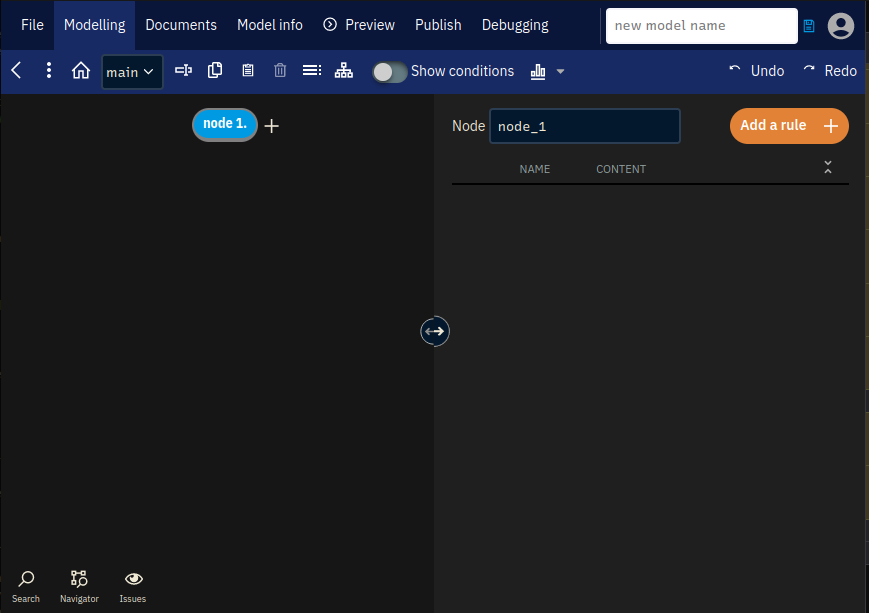The image size is (869, 613).
Task: Click the CONTENT column header
Action: click(621, 169)
